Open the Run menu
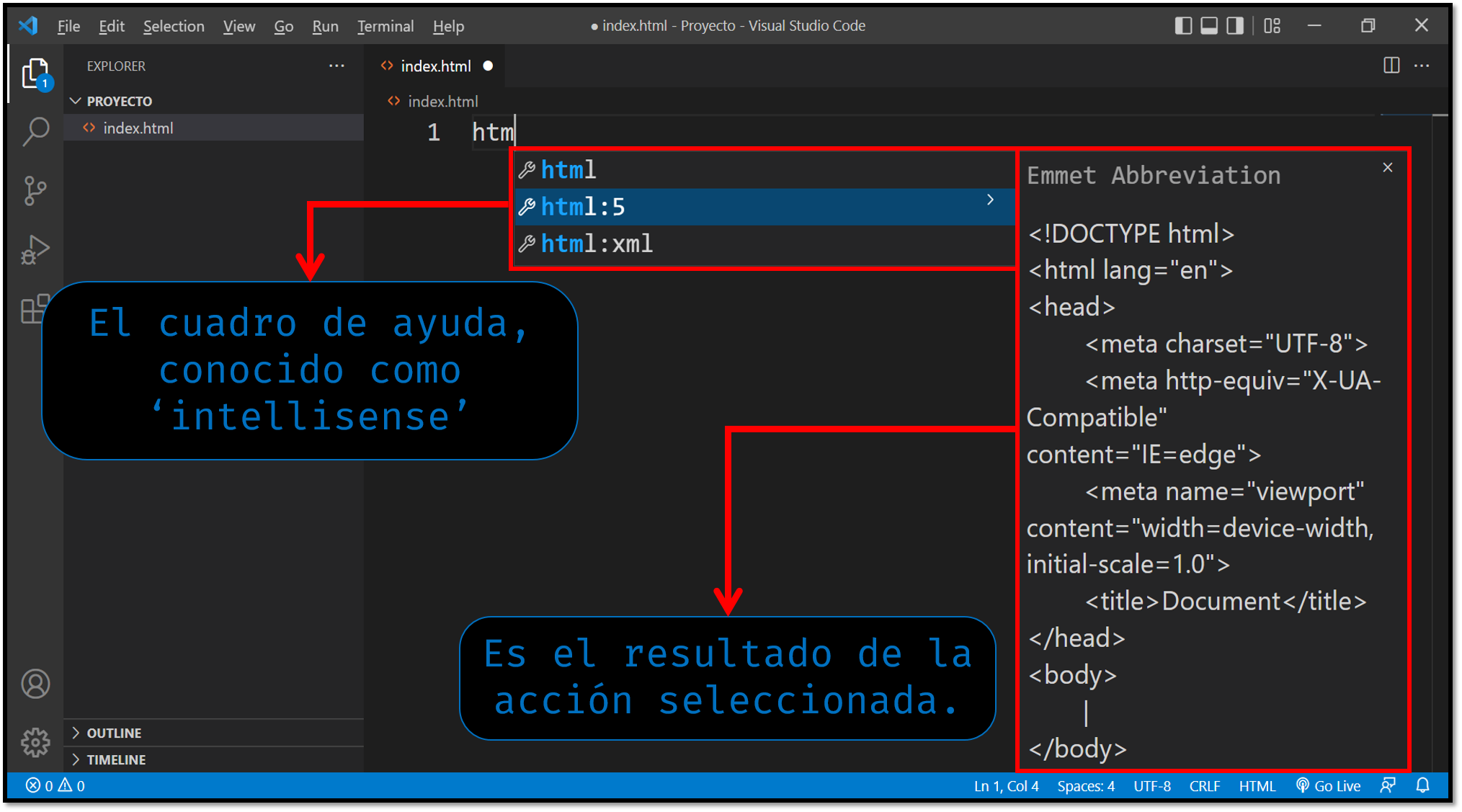 [x=325, y=26]
